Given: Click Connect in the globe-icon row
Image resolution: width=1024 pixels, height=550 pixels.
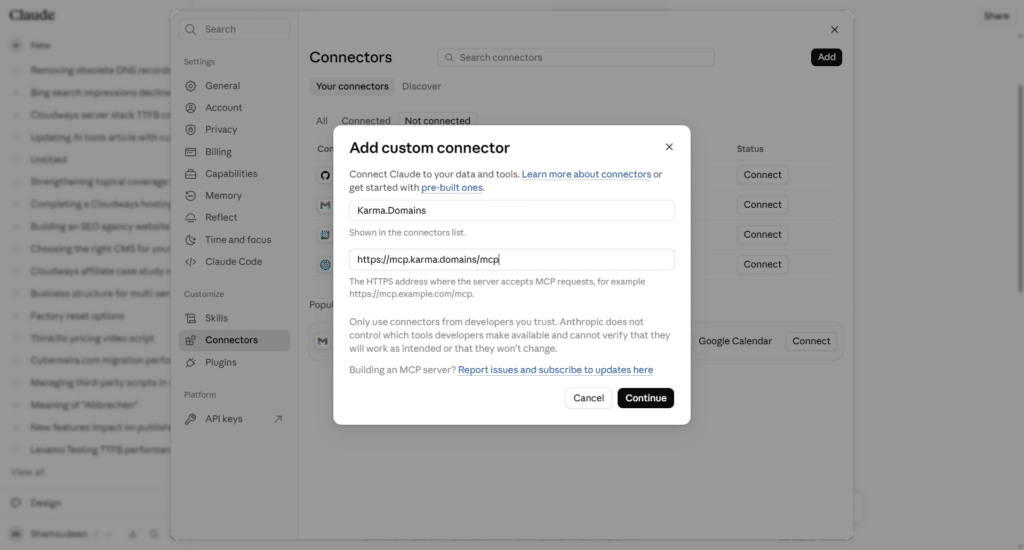Looking at the screenshot, I should tap(762, 265).
